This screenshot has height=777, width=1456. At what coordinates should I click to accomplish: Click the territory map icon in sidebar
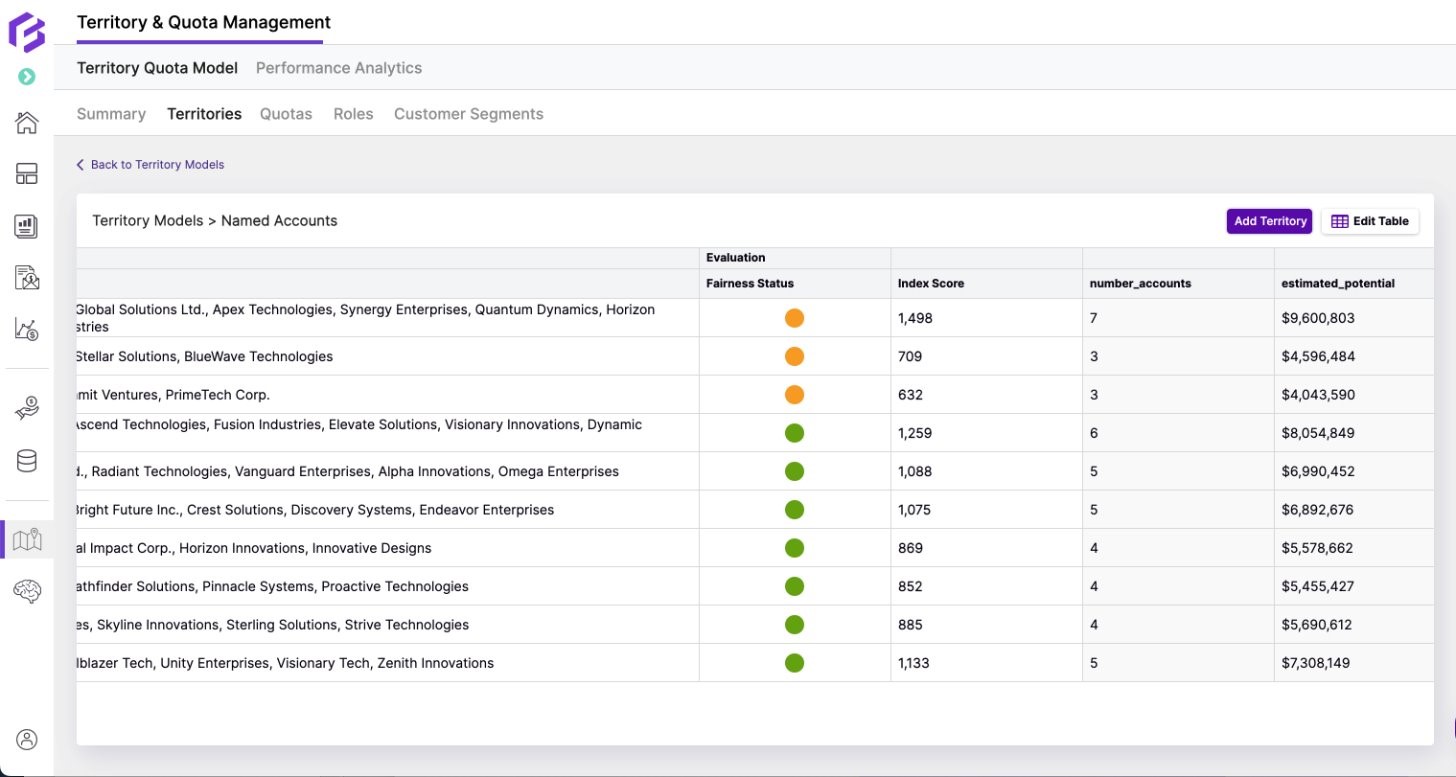(27, 540)
